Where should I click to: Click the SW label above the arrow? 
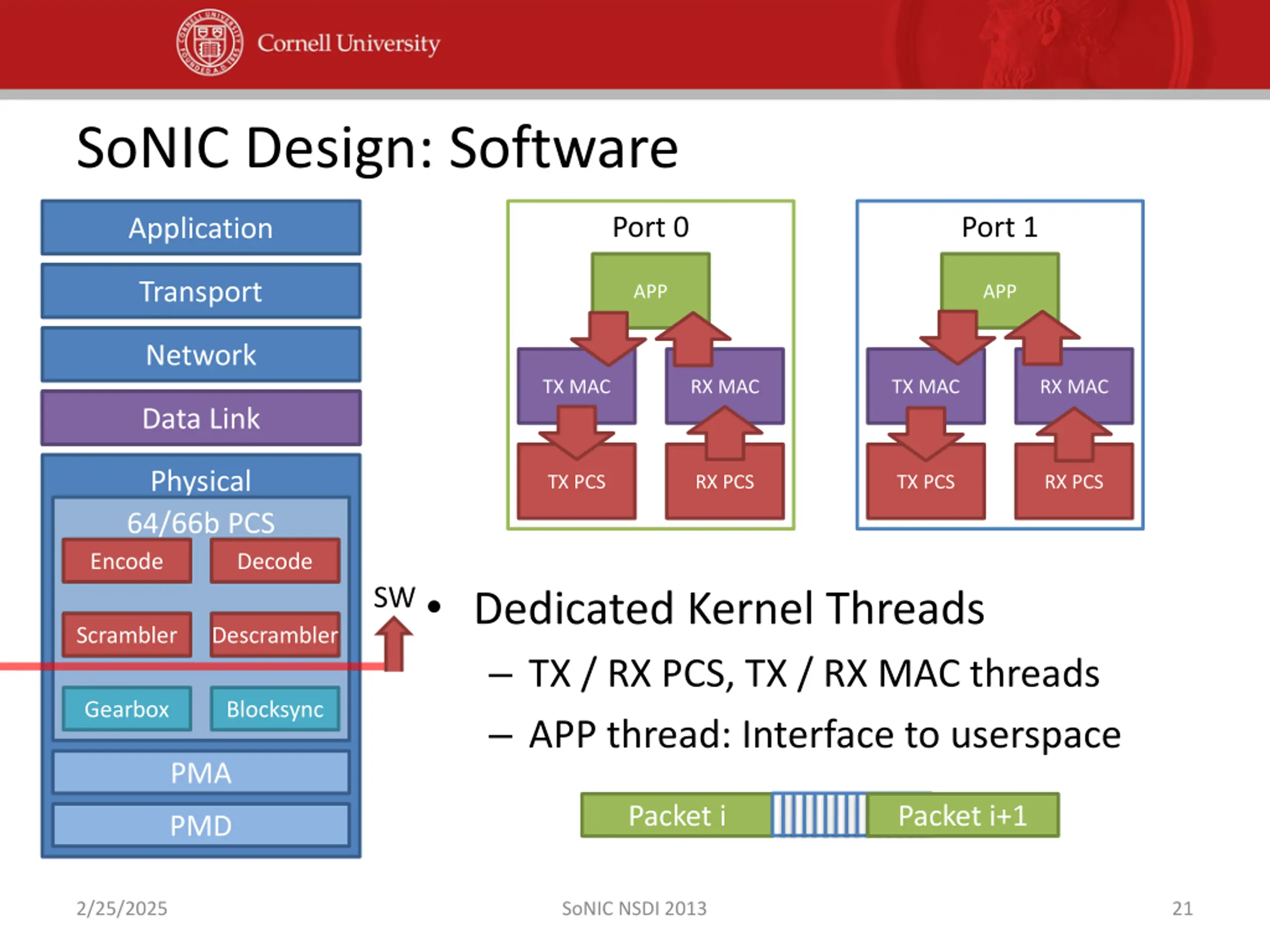(394, 598)
